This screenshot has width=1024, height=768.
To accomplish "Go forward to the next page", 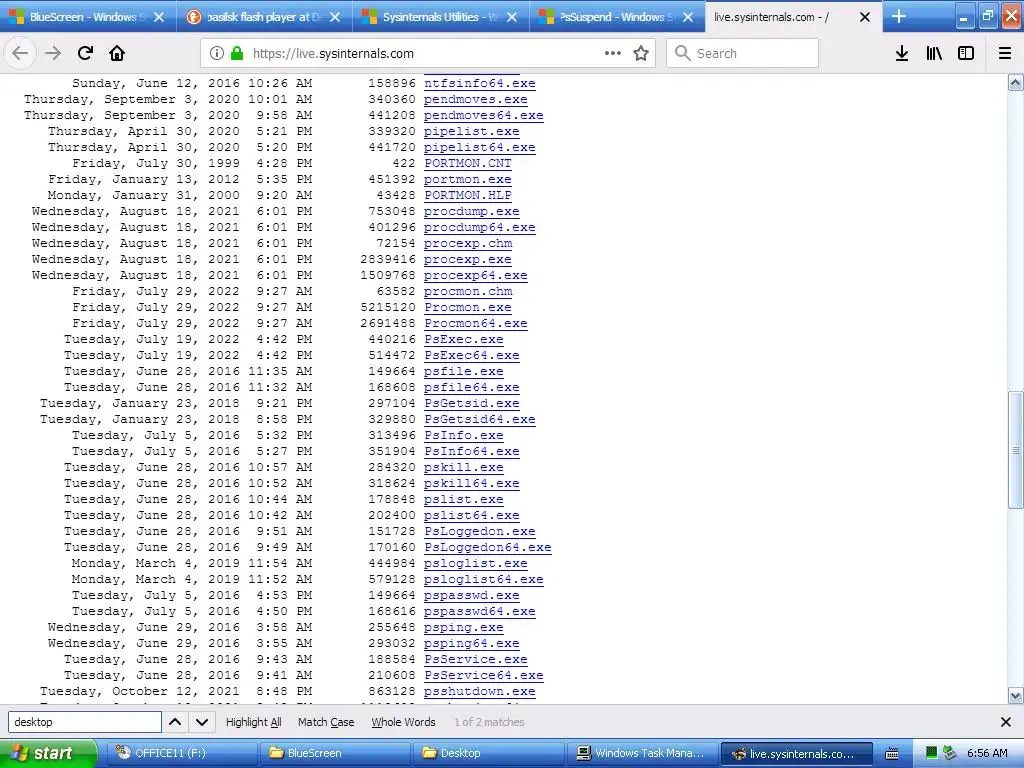I will (x=53, y=54).
